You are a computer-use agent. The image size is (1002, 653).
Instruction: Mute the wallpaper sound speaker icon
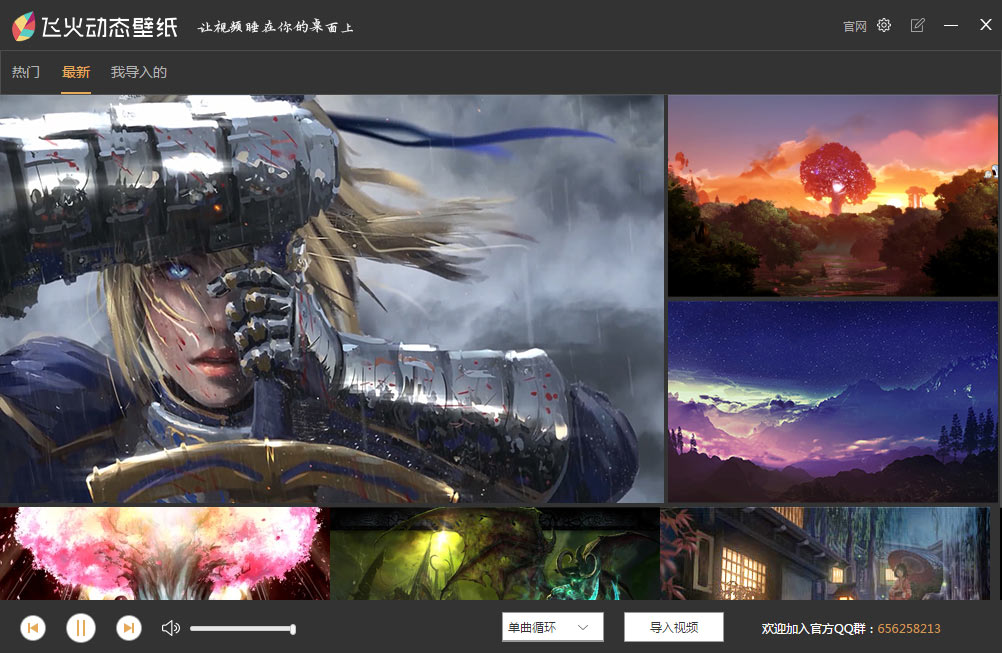pos(171,628)
